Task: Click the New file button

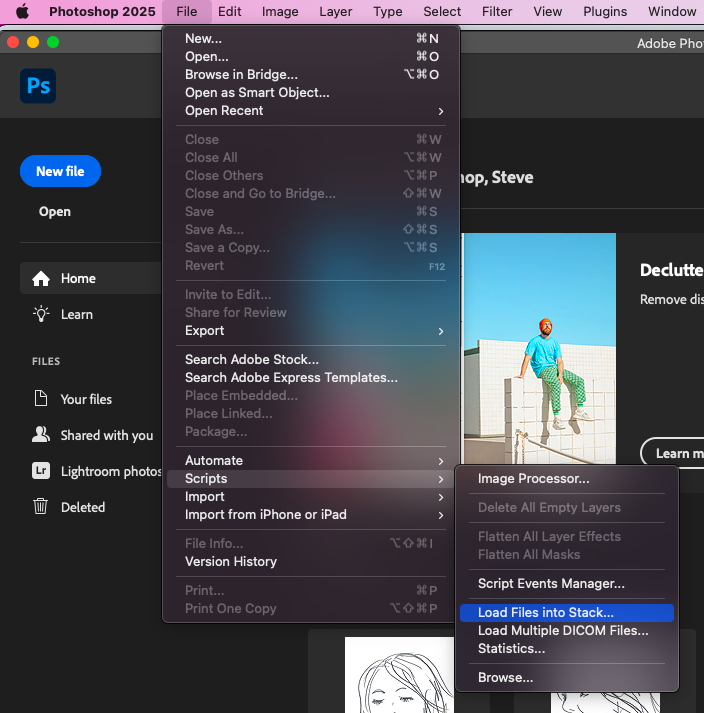Action: point(60,171)
